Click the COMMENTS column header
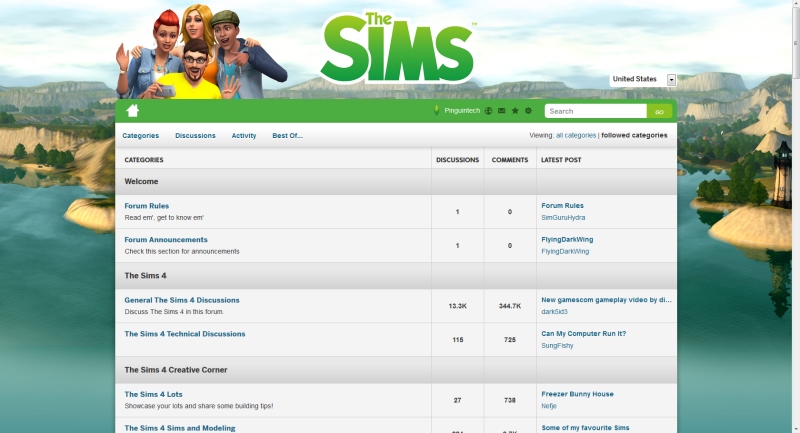The image size is (800, 433). [510, 160]
